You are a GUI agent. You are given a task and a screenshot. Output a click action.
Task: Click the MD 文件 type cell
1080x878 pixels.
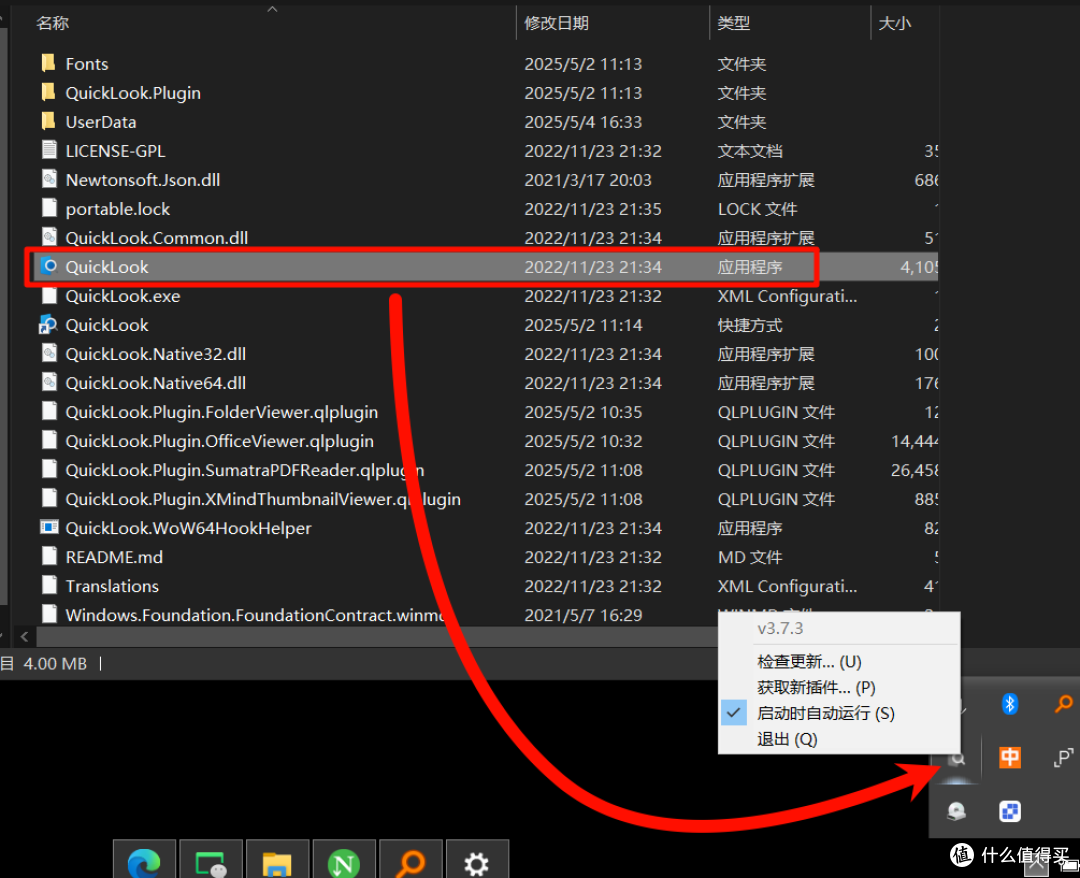750,556
